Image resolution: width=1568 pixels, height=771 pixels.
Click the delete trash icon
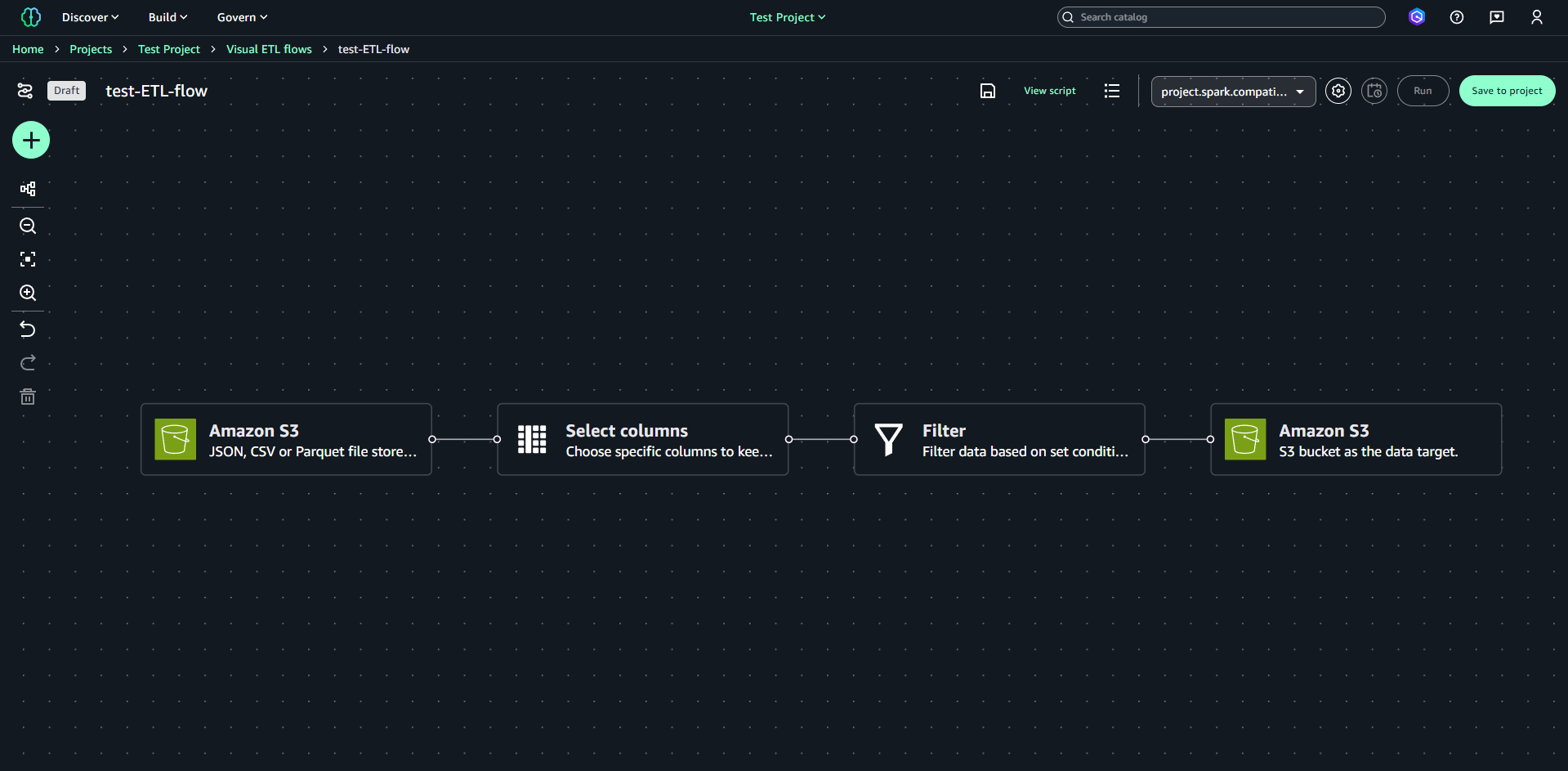(x=28, y=397)
